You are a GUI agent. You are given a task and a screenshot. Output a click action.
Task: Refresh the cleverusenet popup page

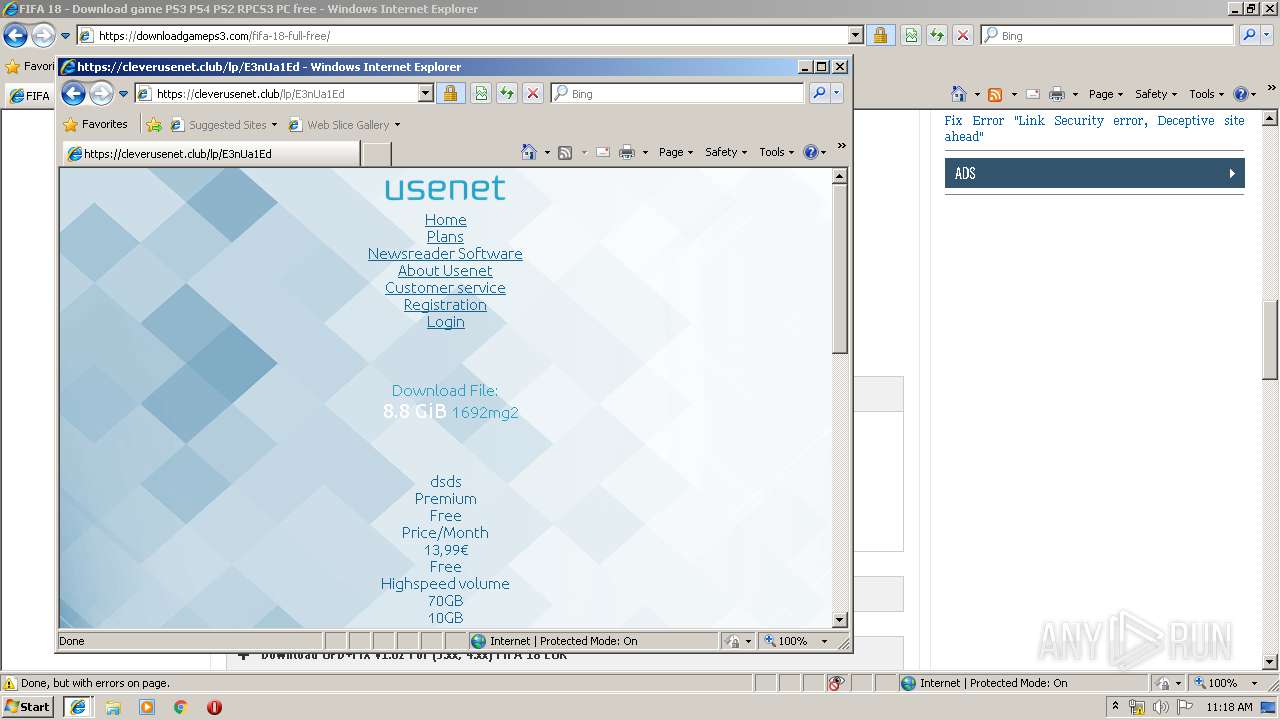[x=507, y=93]
